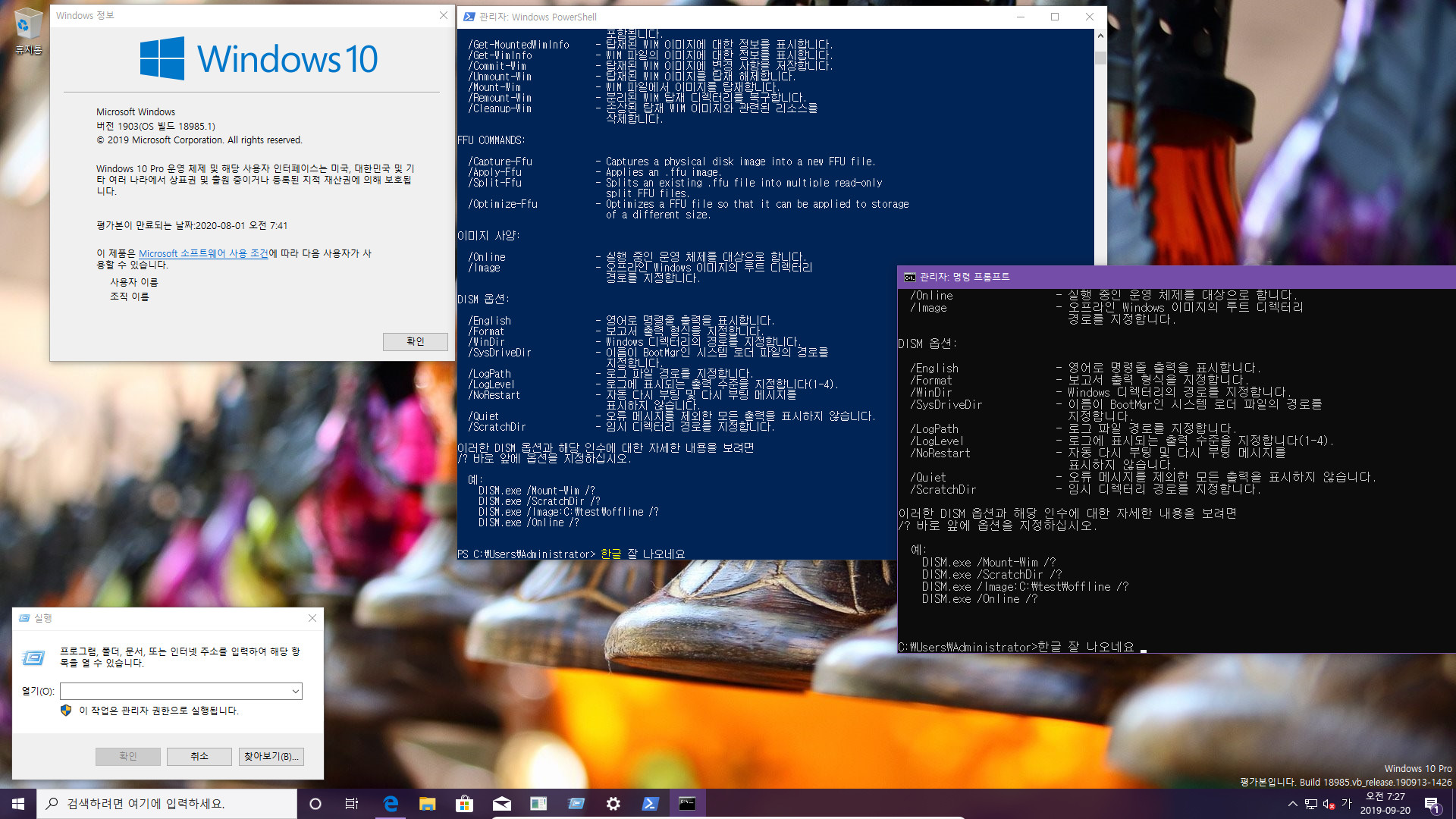Viewport: 1456px width, 819px height.
Task: Click the Command Prompt title bar icon
Action: [x=909, y=278]
